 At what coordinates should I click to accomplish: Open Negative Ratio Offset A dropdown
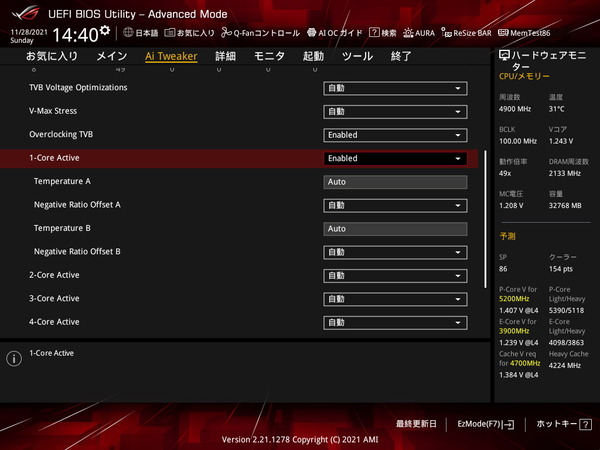pyautogui.click(x=395, y=205)
